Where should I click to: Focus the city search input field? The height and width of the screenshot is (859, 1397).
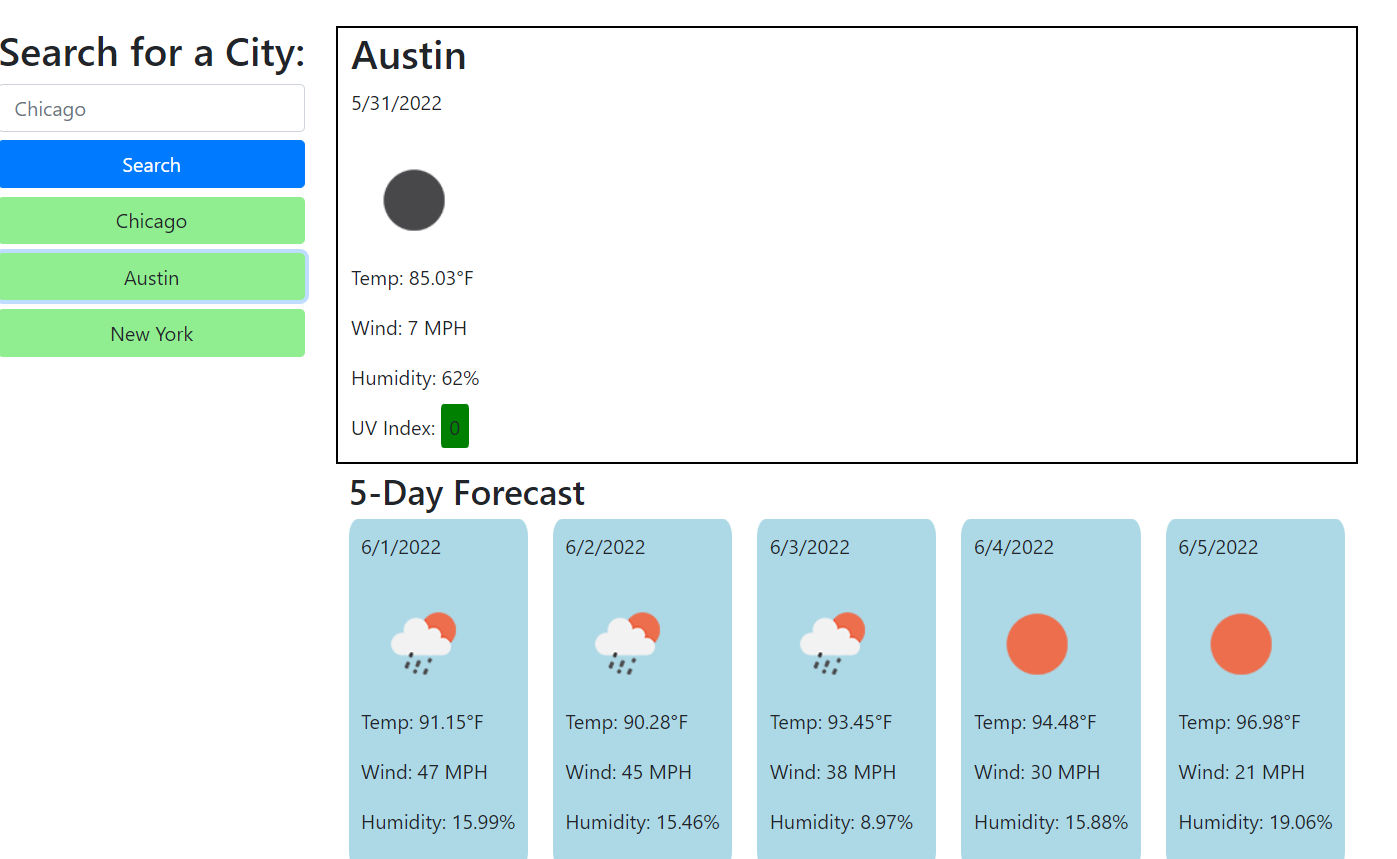point(152,109)
